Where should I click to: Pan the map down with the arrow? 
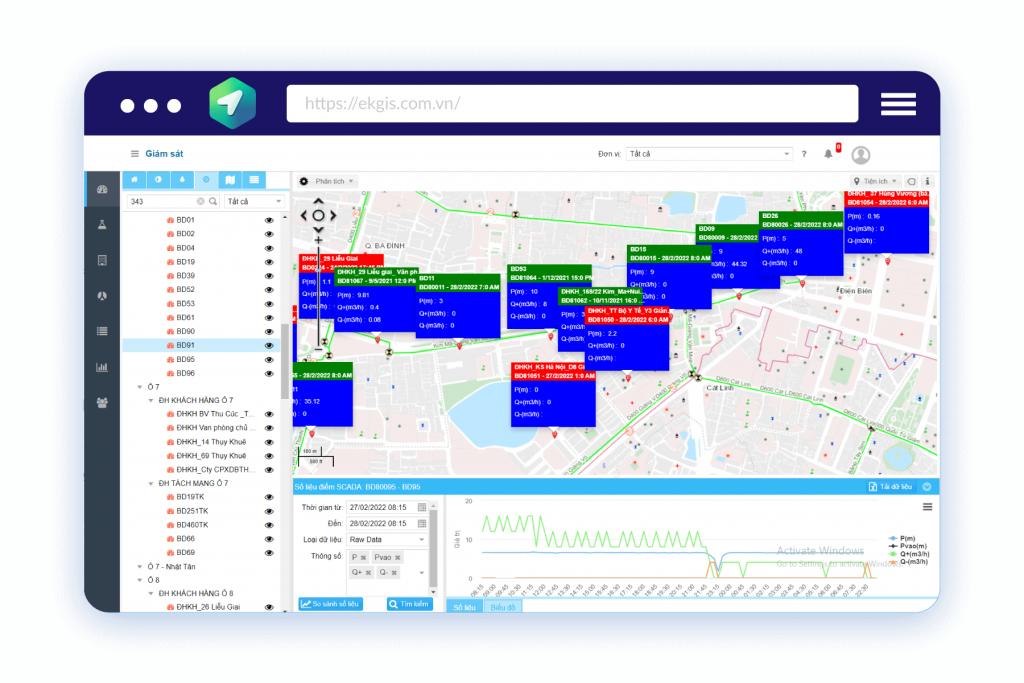(318, 230)
